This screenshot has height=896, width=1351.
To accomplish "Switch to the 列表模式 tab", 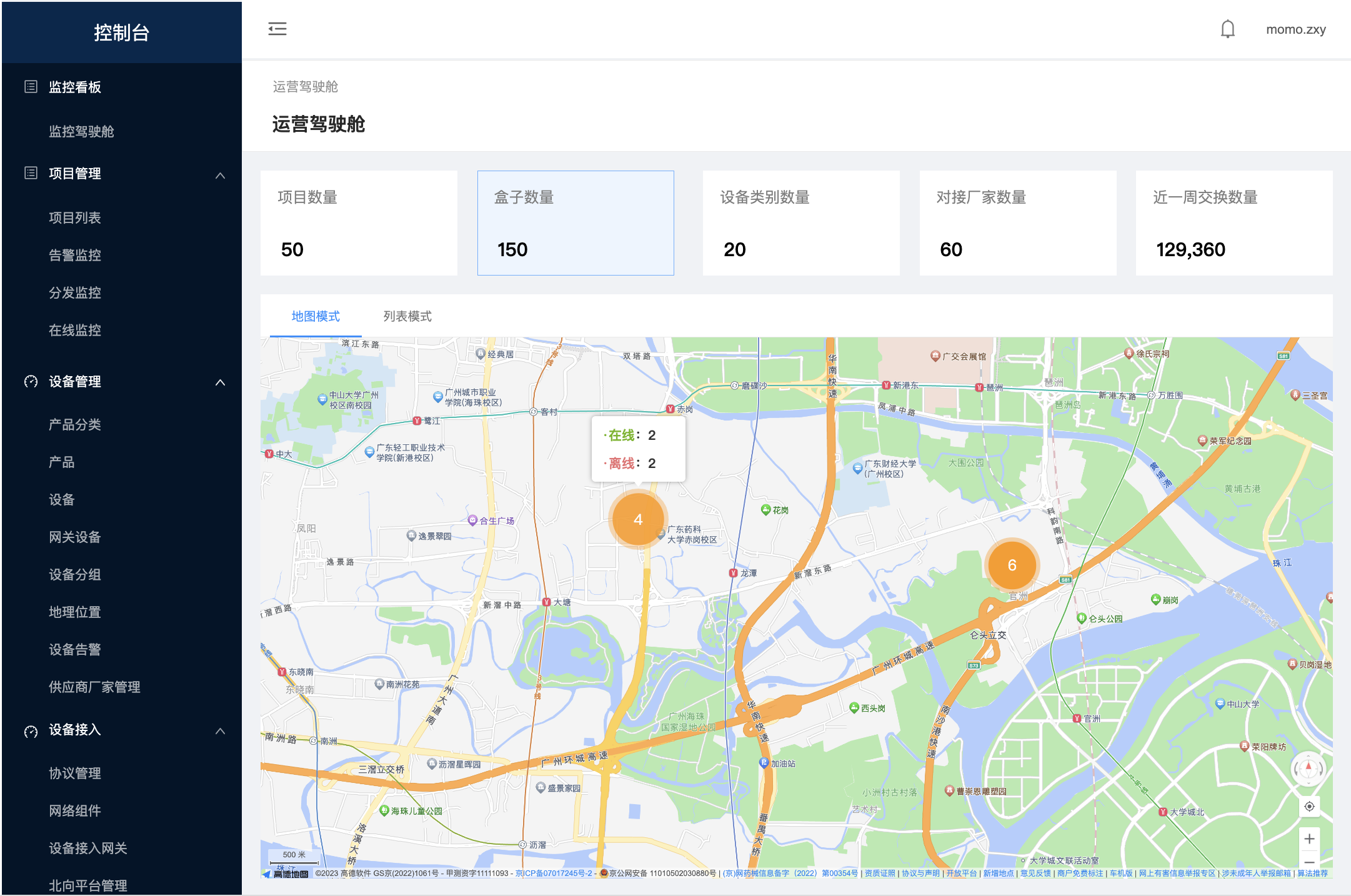I will point(407,317).
